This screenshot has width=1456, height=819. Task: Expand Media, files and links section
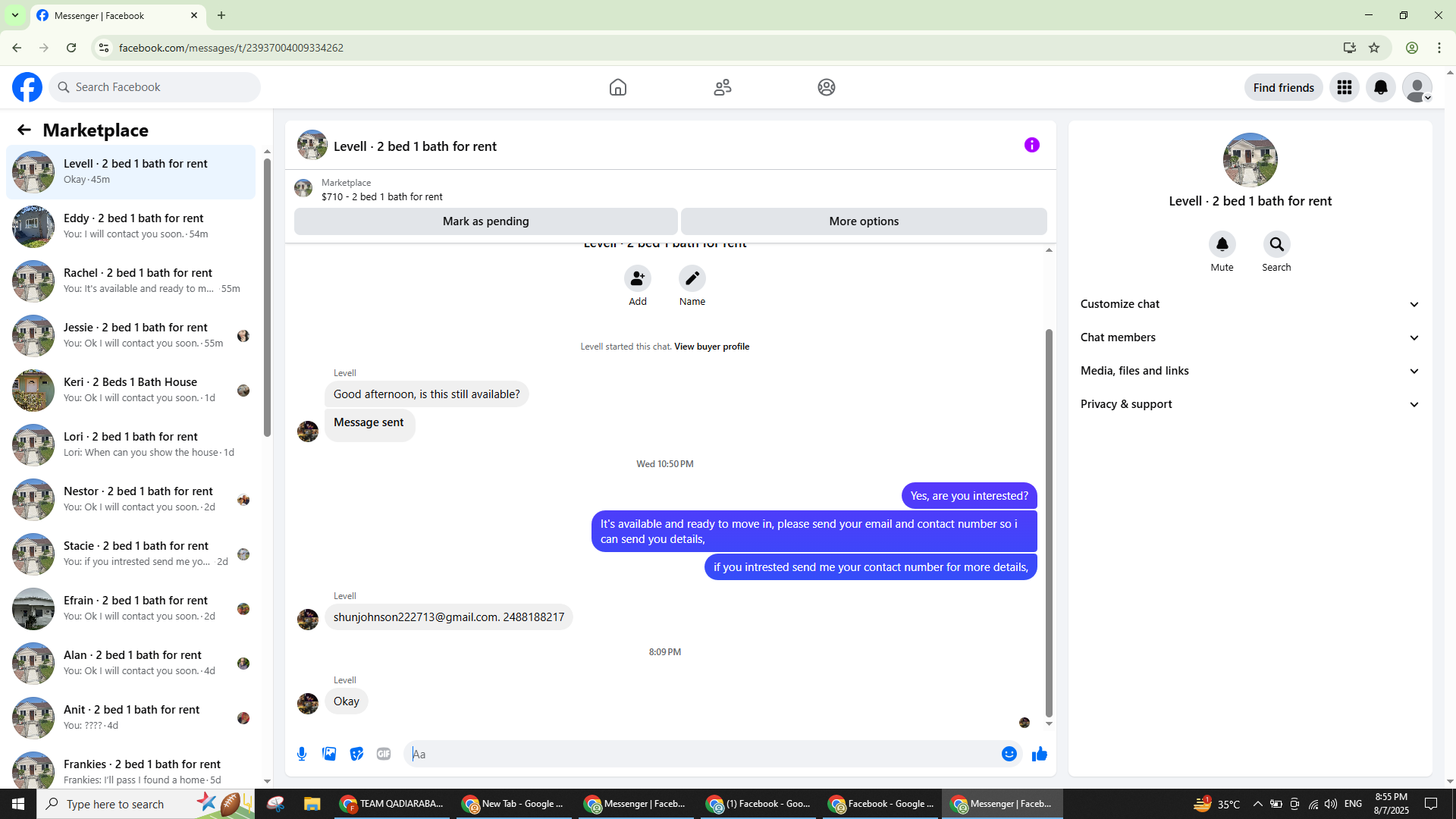click(x=1250, y=371)
